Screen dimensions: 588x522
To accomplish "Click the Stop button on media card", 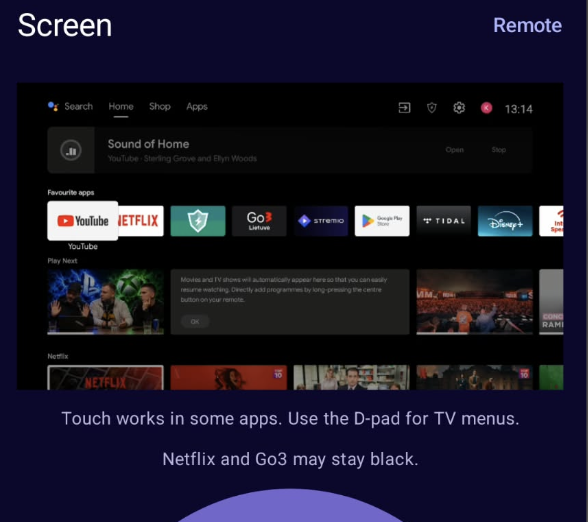I will pyautogui.click(x=499, y=150).
